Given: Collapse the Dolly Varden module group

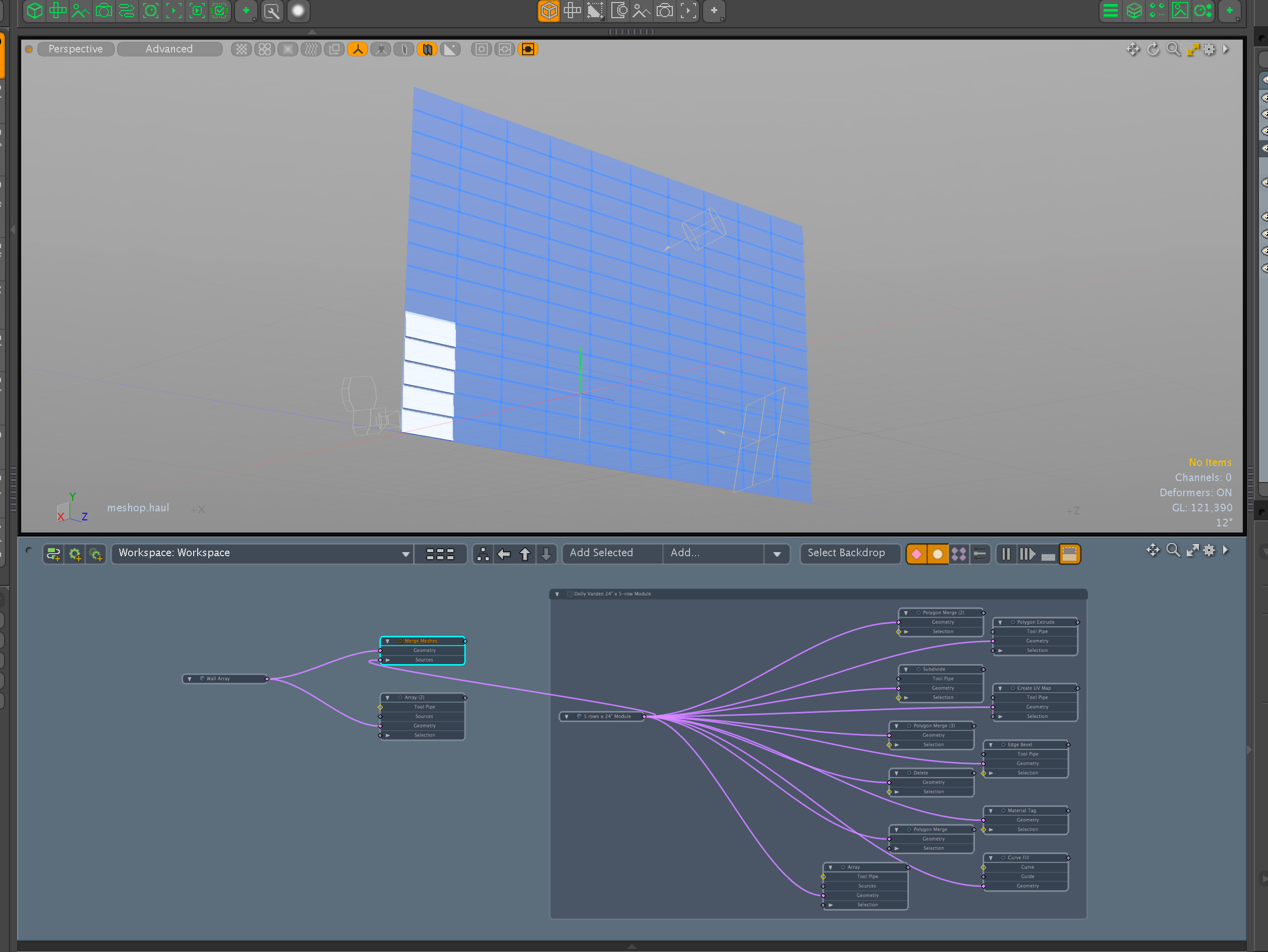Looking at the screenshot, I should click(557, 594).
